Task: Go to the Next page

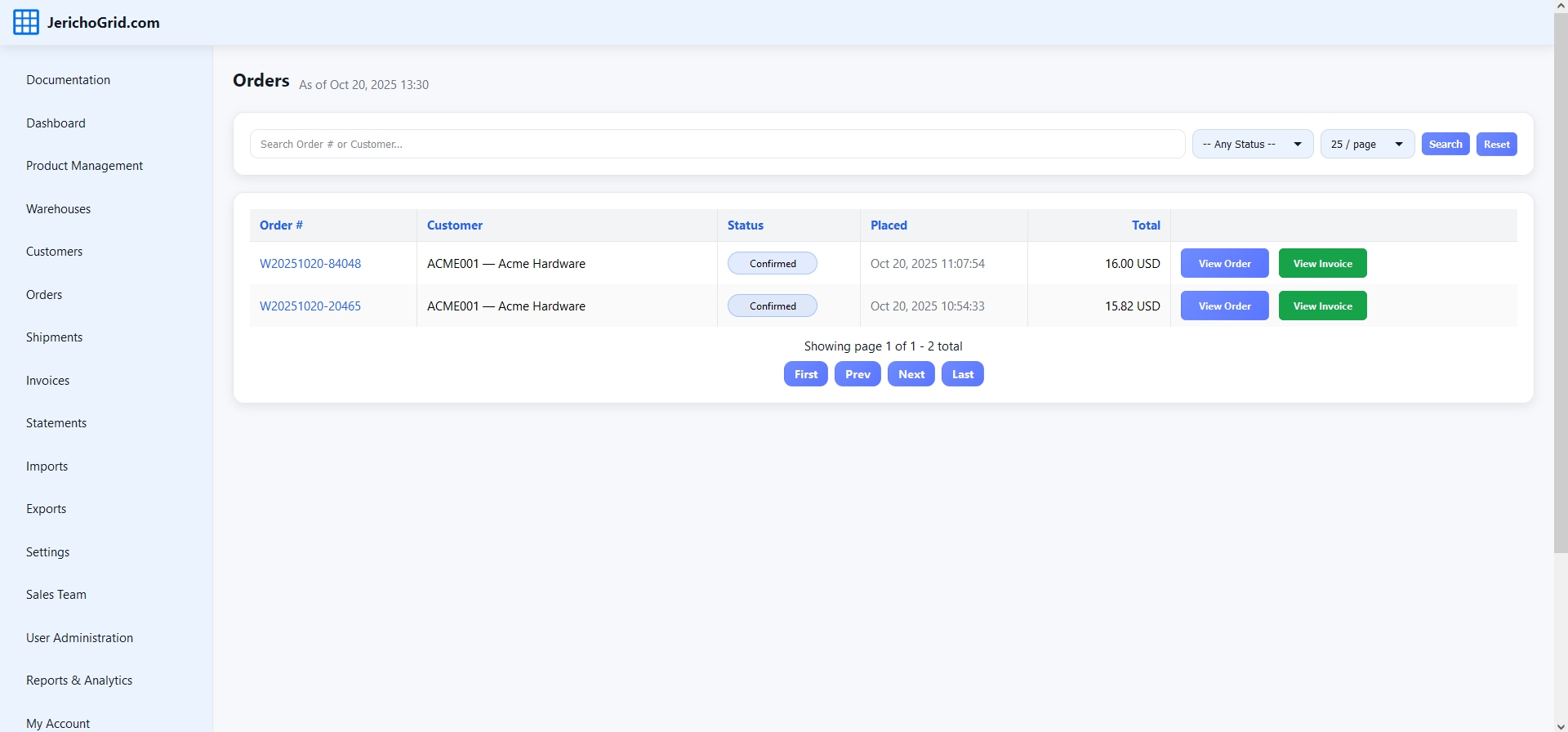Action: point(911,374)
